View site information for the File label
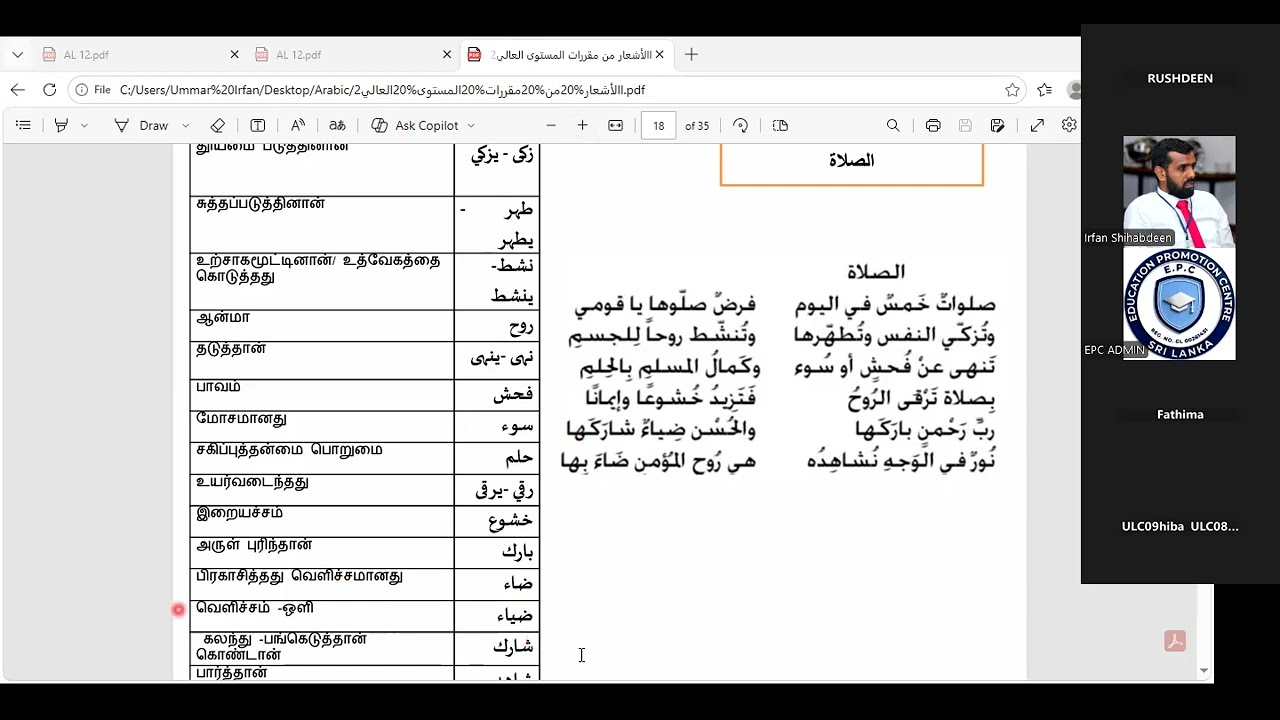 (x=93, y=90)
